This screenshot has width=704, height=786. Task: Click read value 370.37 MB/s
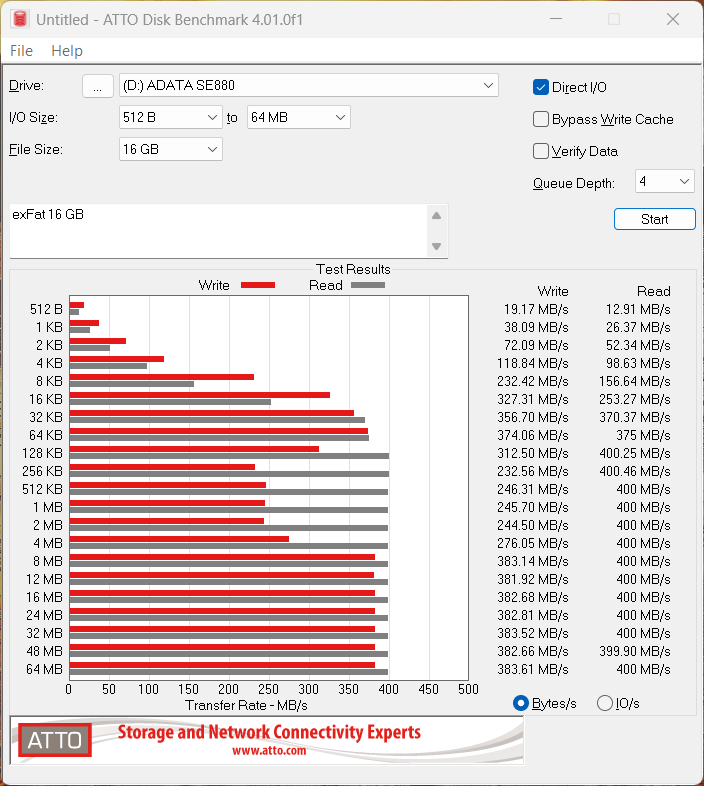click(x=635, y=417)
